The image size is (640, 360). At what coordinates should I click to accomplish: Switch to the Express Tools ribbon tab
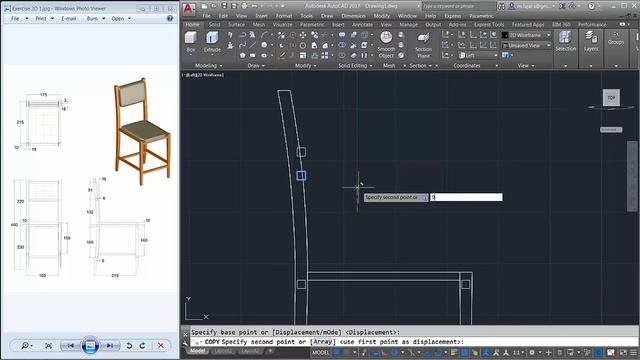[x=489, y=24]
